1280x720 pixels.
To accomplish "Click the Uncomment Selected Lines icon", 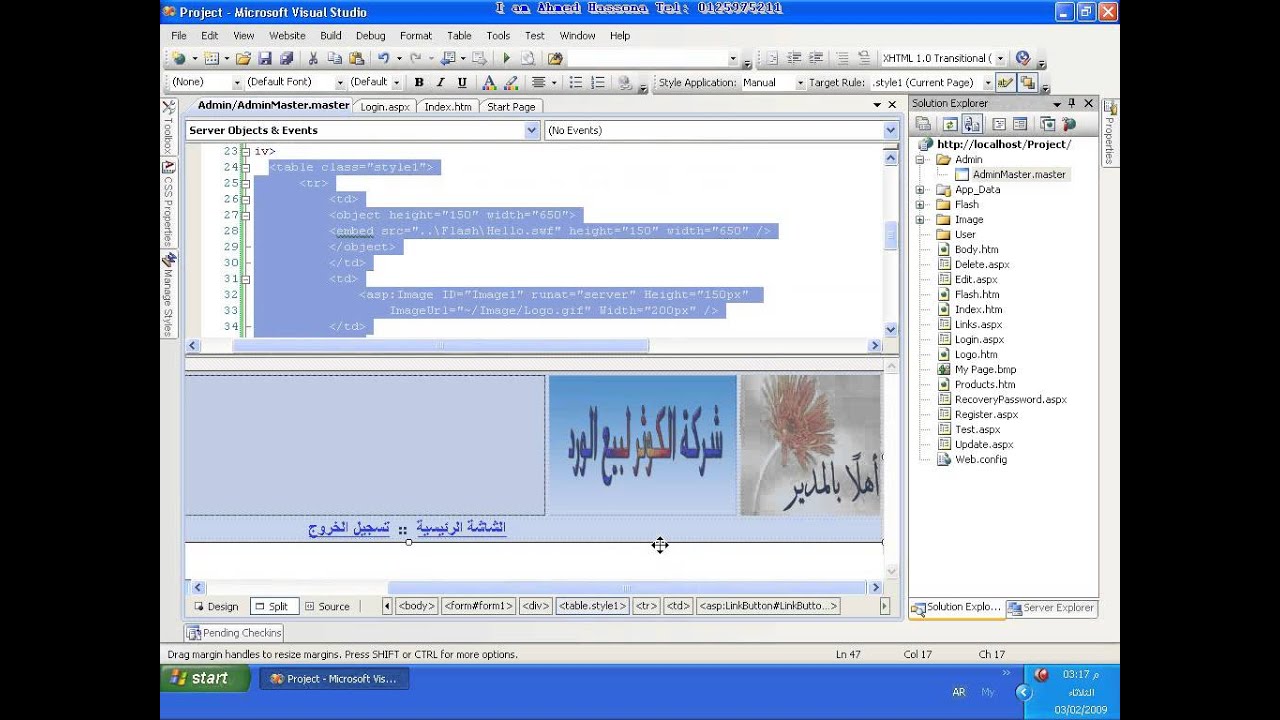I will [864, 58].
